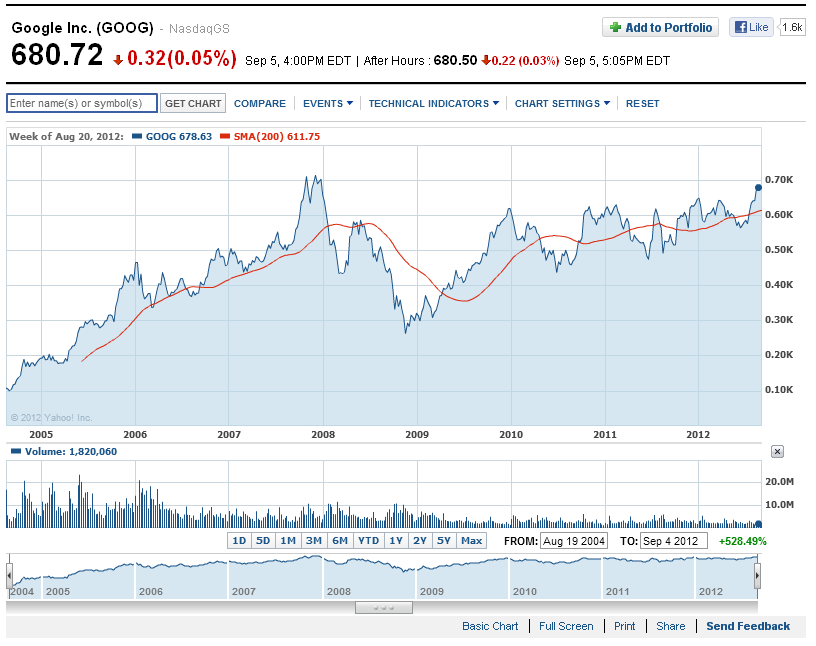Click the 2008 section in range navigator
The width and height of the screenshot is (816, 646).
coord(370,577)
